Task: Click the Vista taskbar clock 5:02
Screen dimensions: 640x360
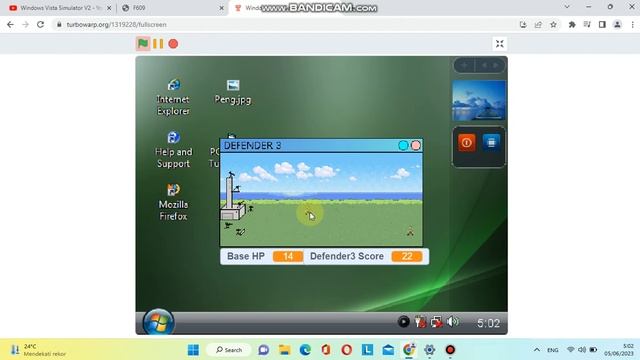Action: [x=488, y=323]
